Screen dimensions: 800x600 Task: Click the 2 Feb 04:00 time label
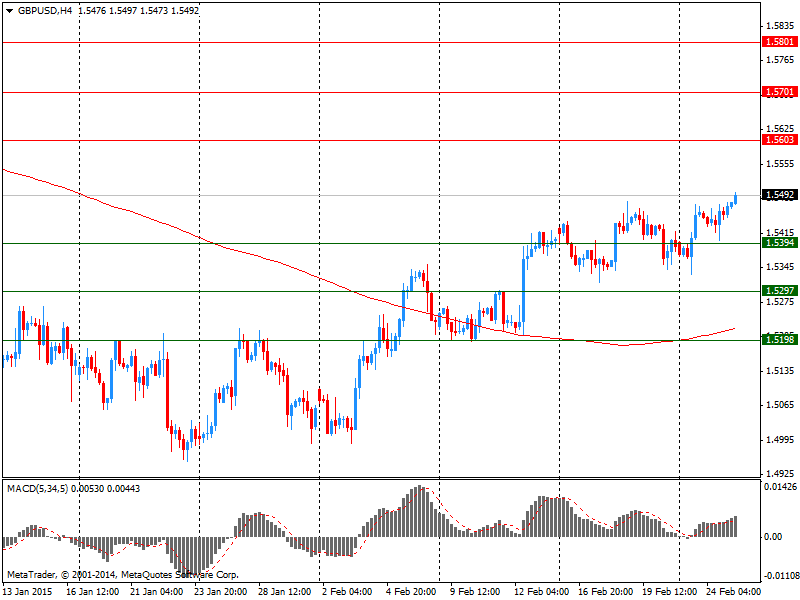click(347, 592)
